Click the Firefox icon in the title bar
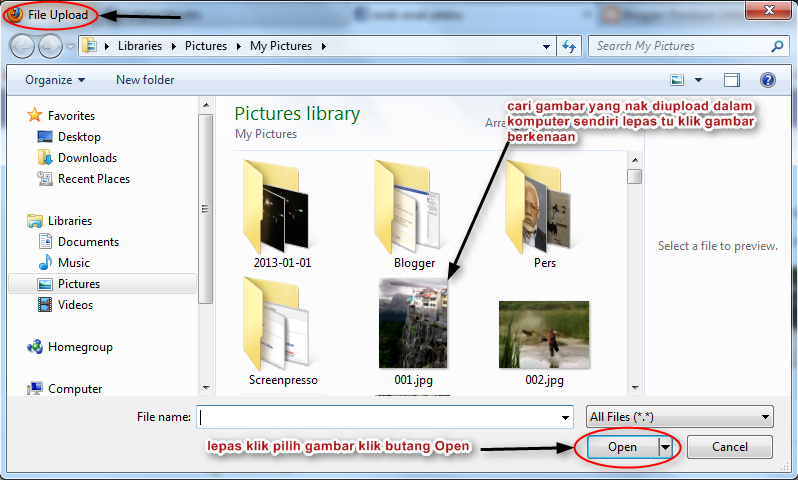This screenshot has height=480, width=798. click(x=15, y=14)
